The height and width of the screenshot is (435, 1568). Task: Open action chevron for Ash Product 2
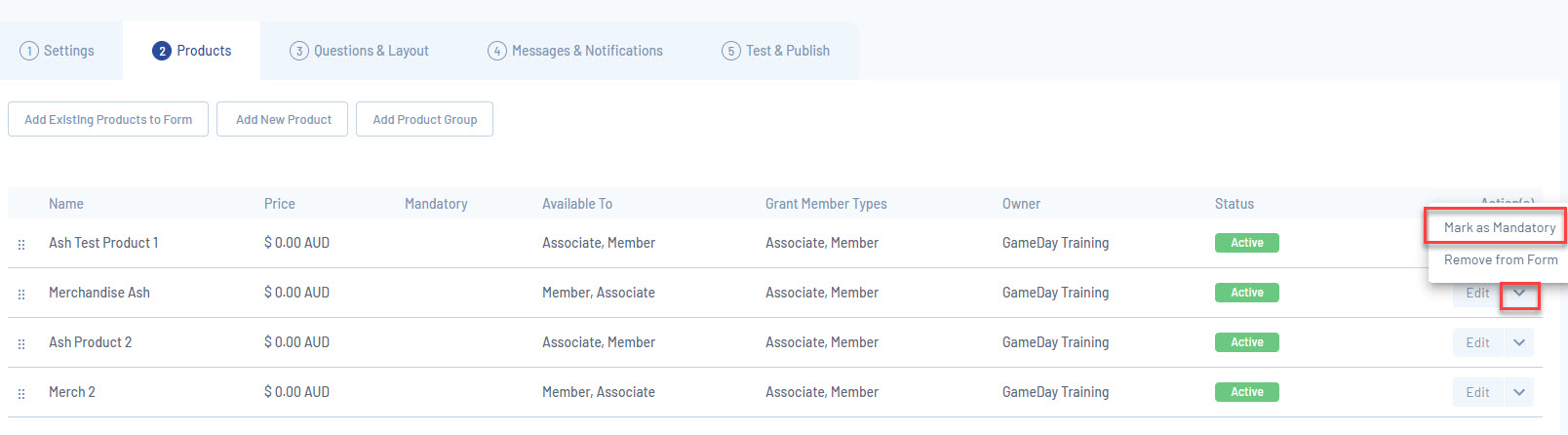tap(1519, 342)
